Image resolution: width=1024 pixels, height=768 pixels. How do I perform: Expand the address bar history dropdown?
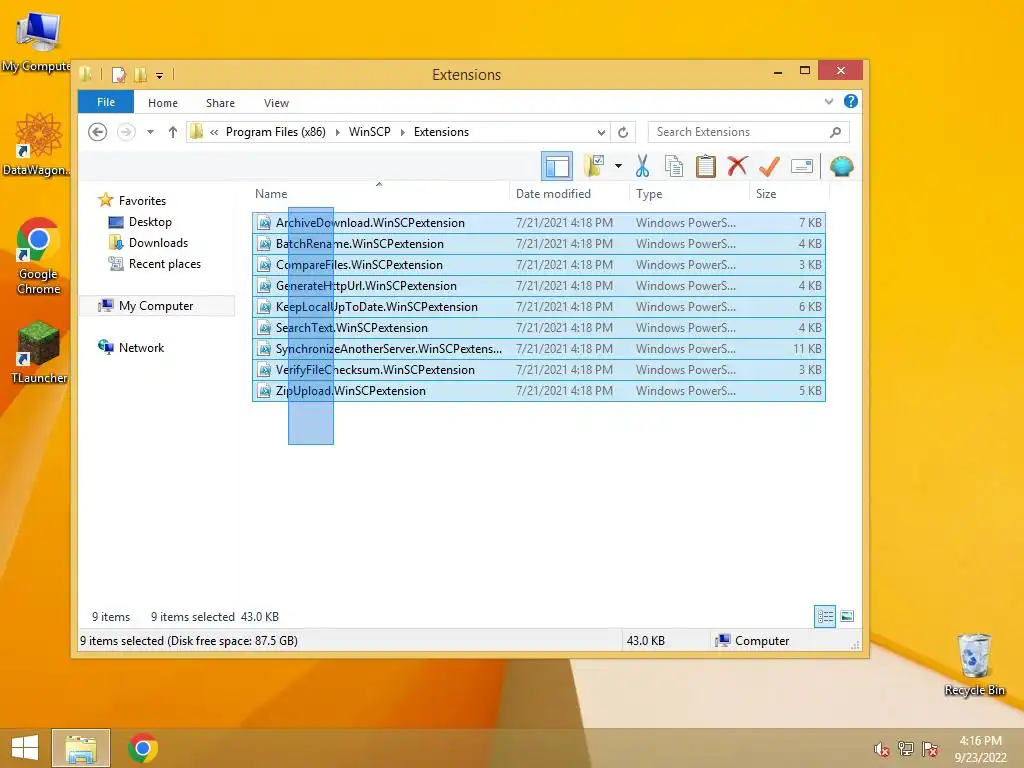click(x=601, y=132)
